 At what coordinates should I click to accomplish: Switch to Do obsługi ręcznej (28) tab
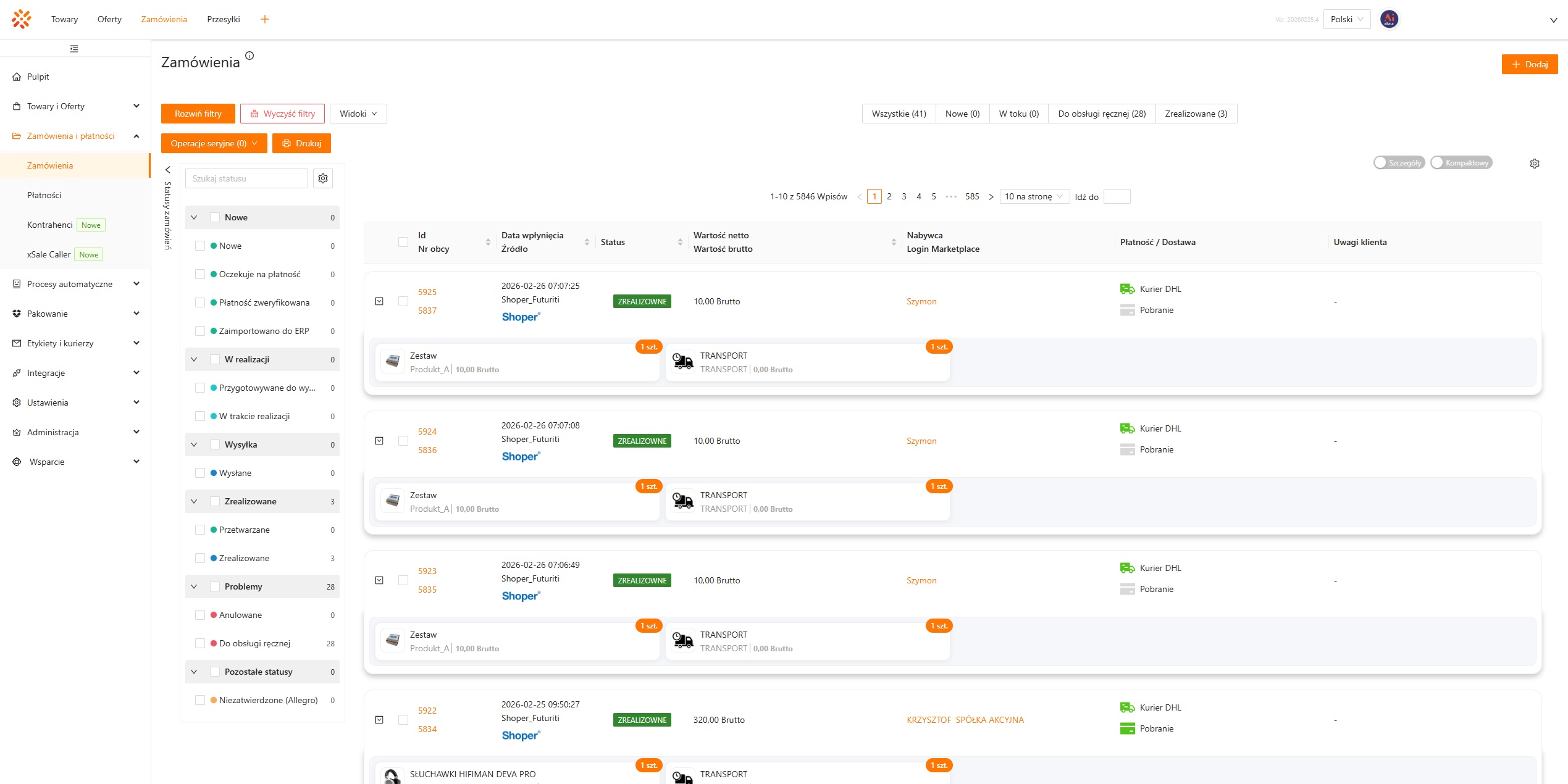1101,114
